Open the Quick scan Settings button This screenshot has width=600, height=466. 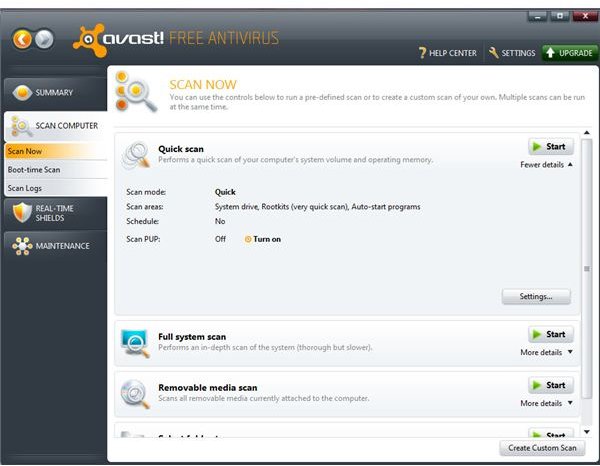click(x=536, y=297)
